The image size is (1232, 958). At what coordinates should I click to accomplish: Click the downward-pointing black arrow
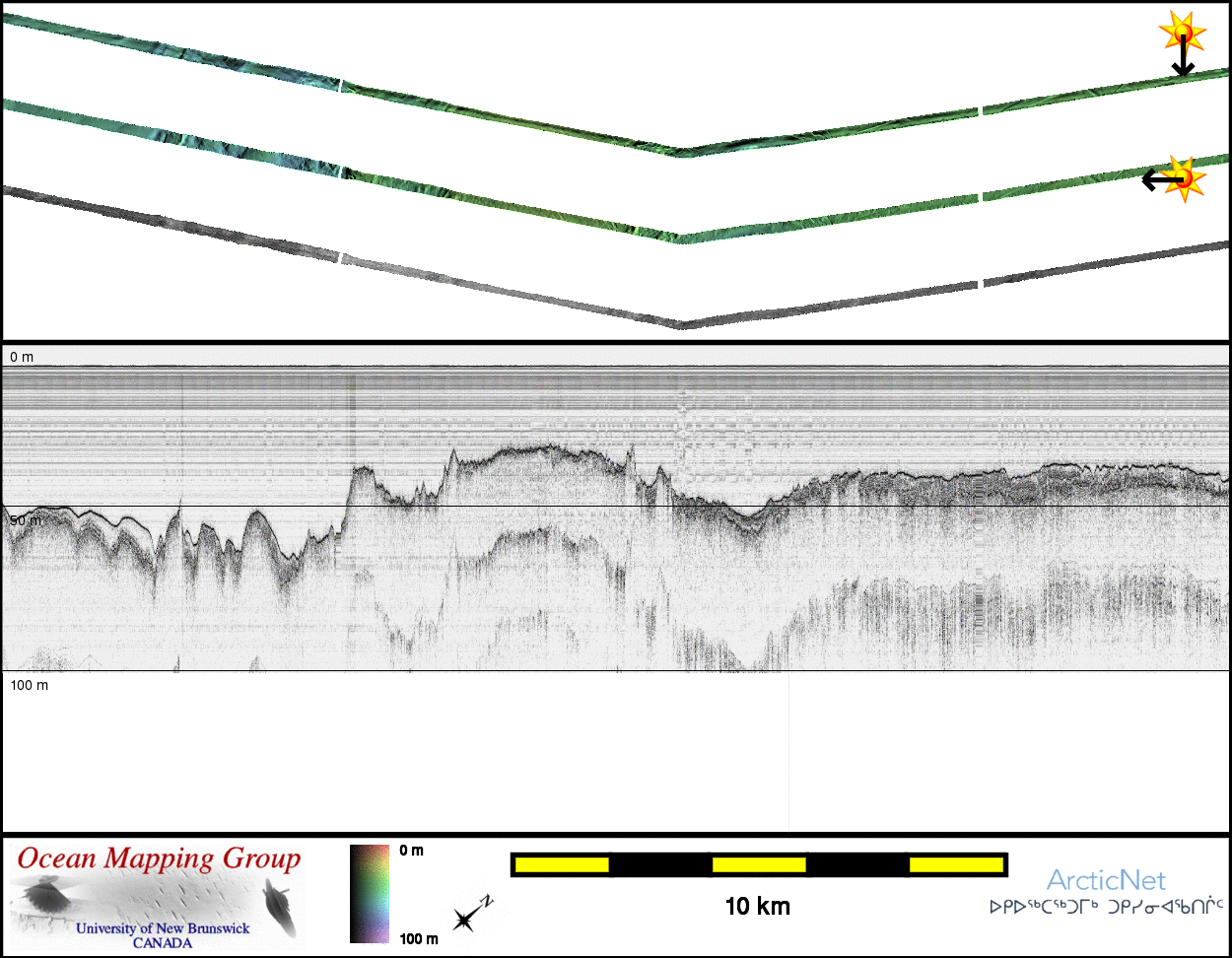pos(1182,61)
